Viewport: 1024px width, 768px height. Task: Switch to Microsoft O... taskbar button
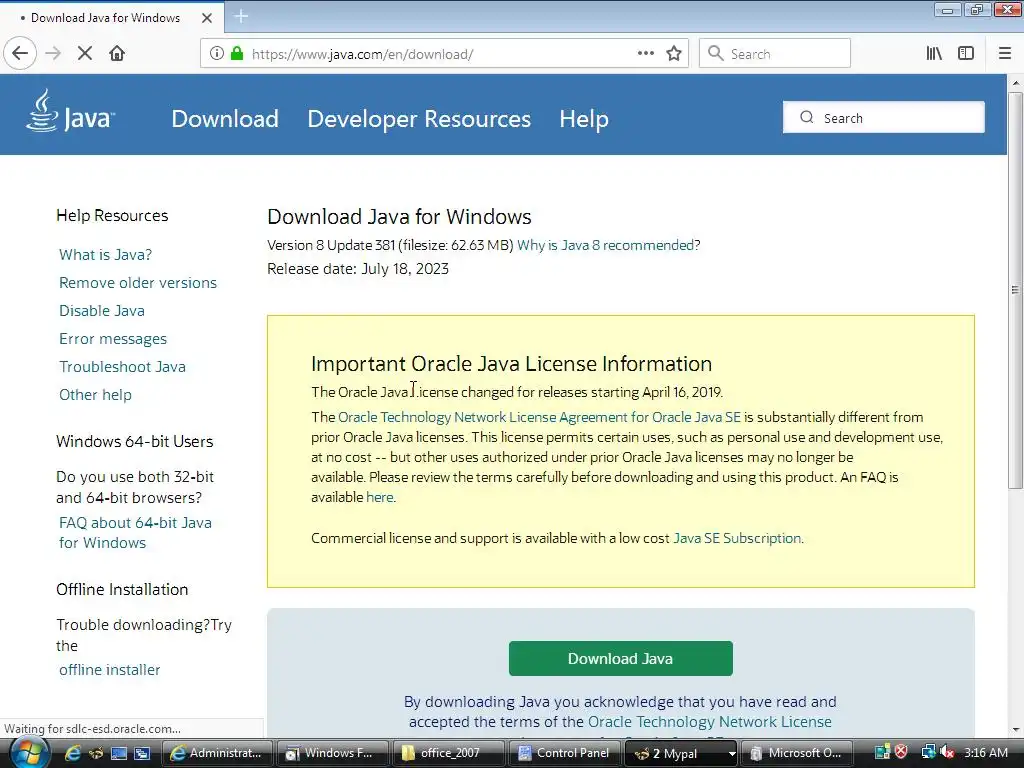pyautogui.click(x=796, y=753)
